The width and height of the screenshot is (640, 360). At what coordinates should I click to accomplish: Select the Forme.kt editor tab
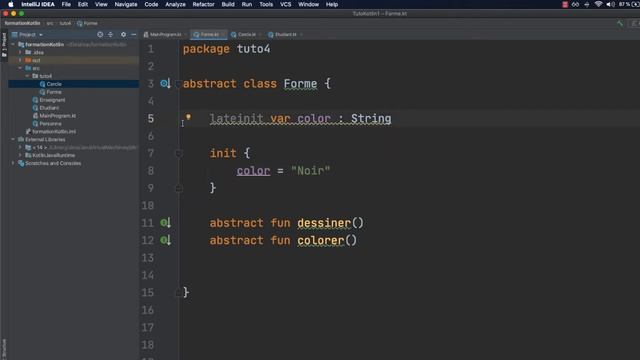coord(209,35)
